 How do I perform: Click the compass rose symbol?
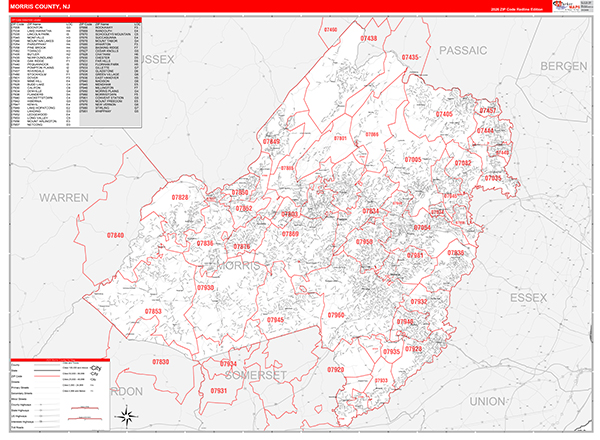point(127,416)
